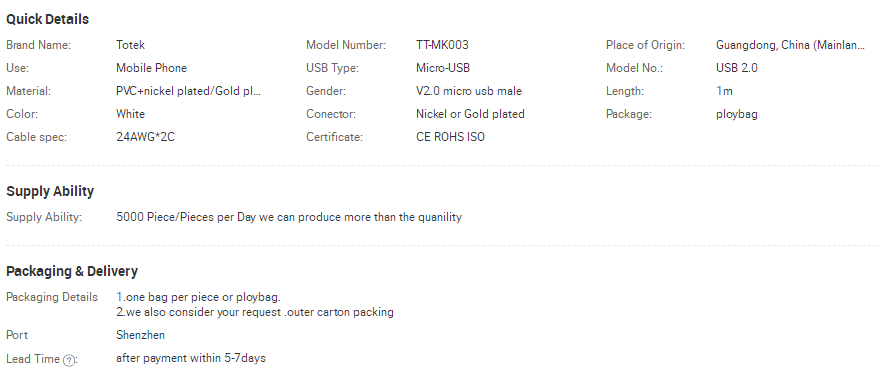
Task: Click the after payment within 5-7days text
Action: (x=191, y=358)
